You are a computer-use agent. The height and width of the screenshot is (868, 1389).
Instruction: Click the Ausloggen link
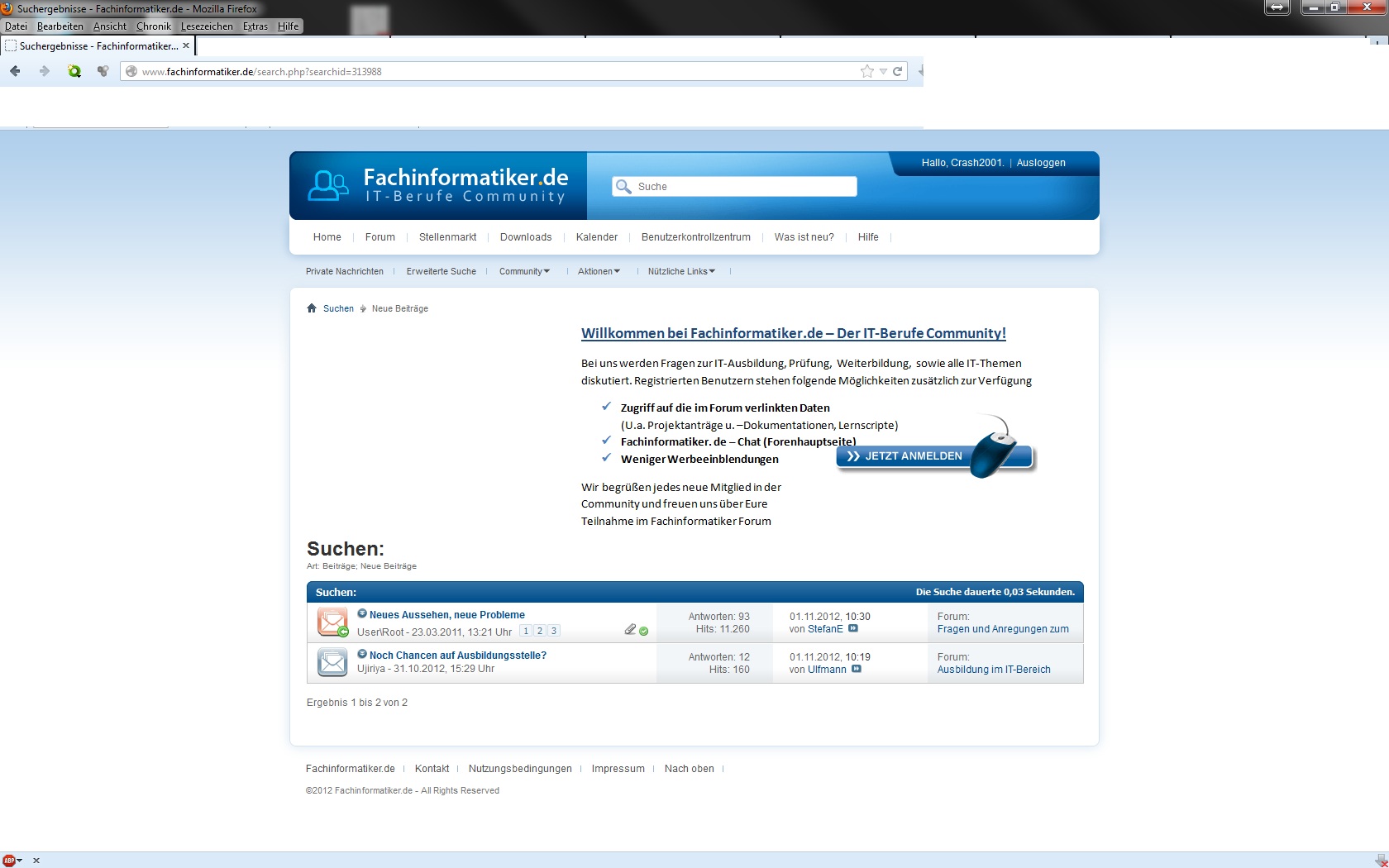coord(1041,163)
